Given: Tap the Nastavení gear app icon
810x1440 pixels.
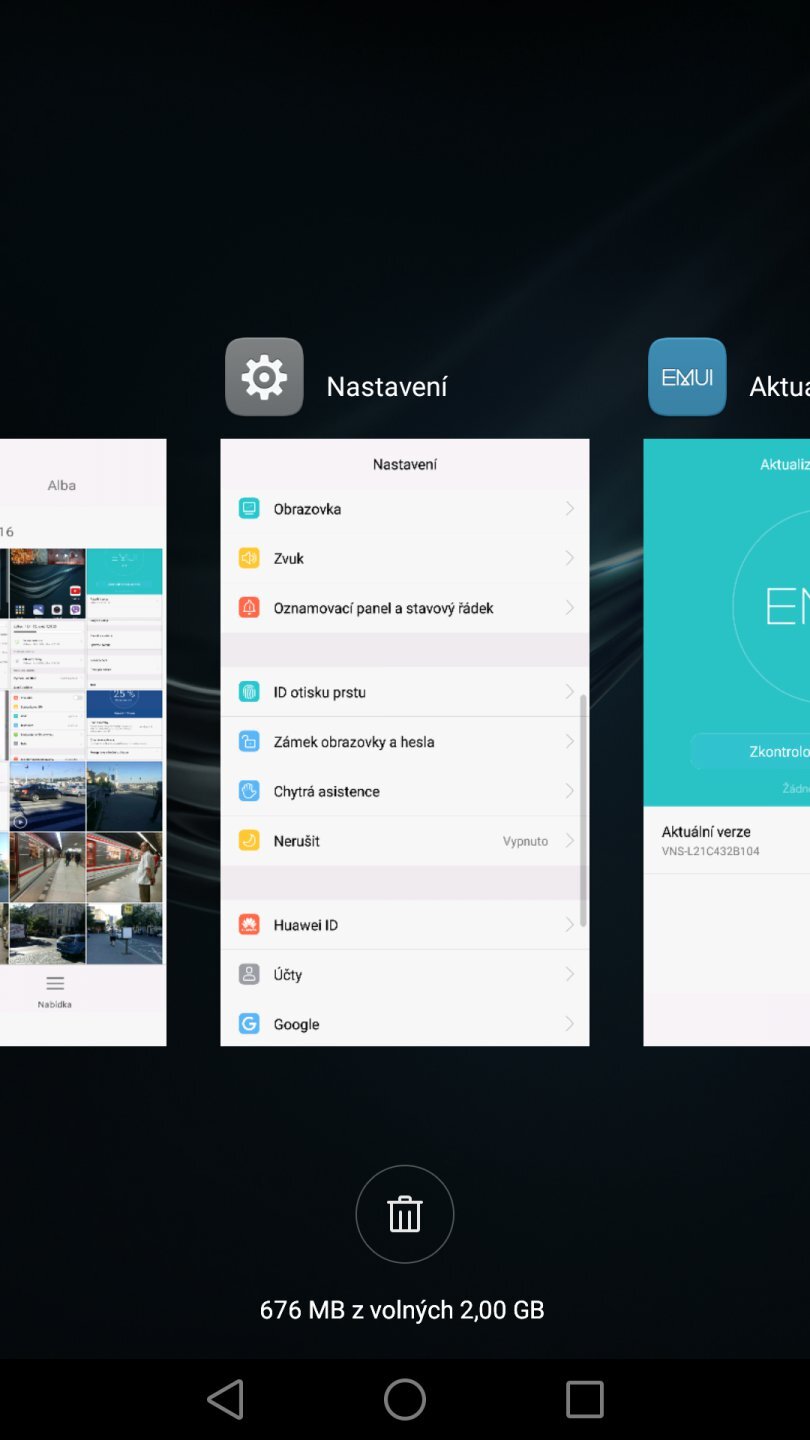Looking at the screenshot, I should click(x=264, y=377).
